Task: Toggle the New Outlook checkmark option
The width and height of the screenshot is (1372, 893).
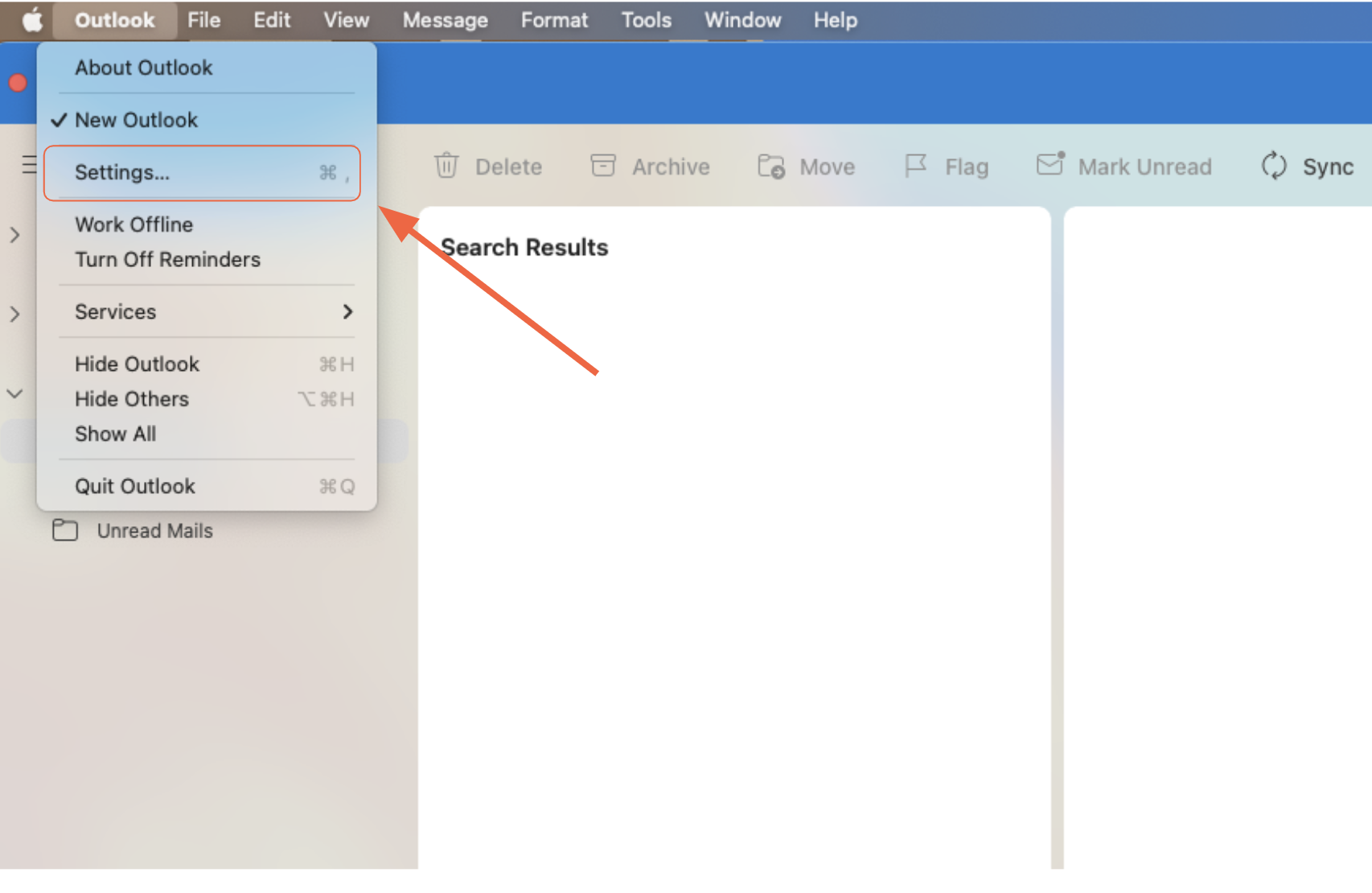Action: click(x=136, y=120)
